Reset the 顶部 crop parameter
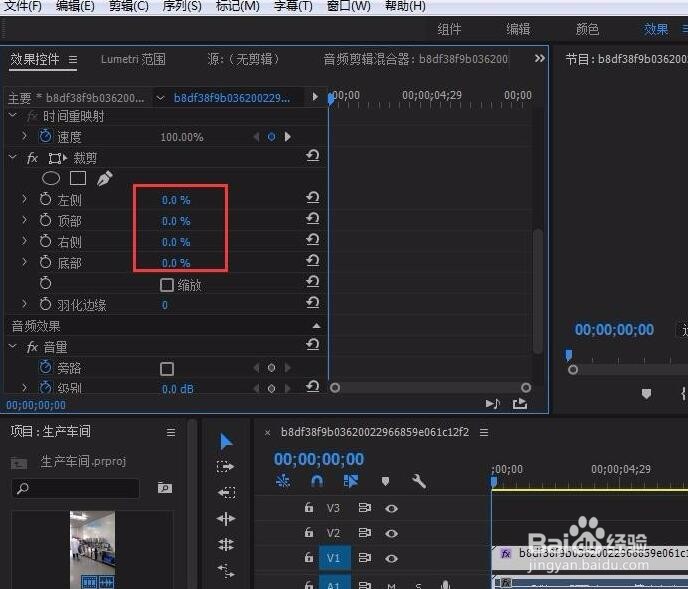This screenshot has width=688, height=589. [312, 219]
